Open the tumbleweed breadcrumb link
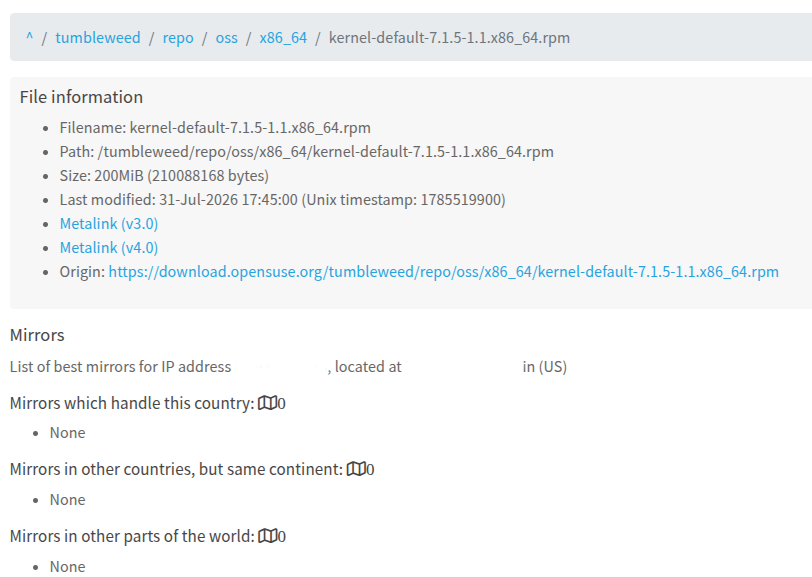 point(98,38)
